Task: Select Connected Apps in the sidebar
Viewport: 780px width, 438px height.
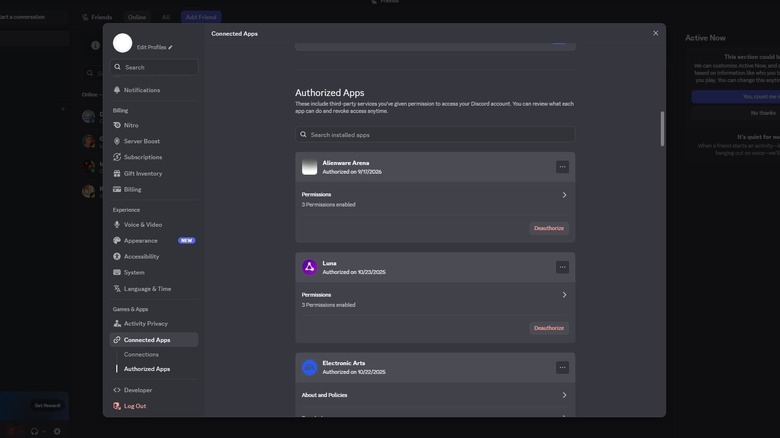Action: point(154,340)
